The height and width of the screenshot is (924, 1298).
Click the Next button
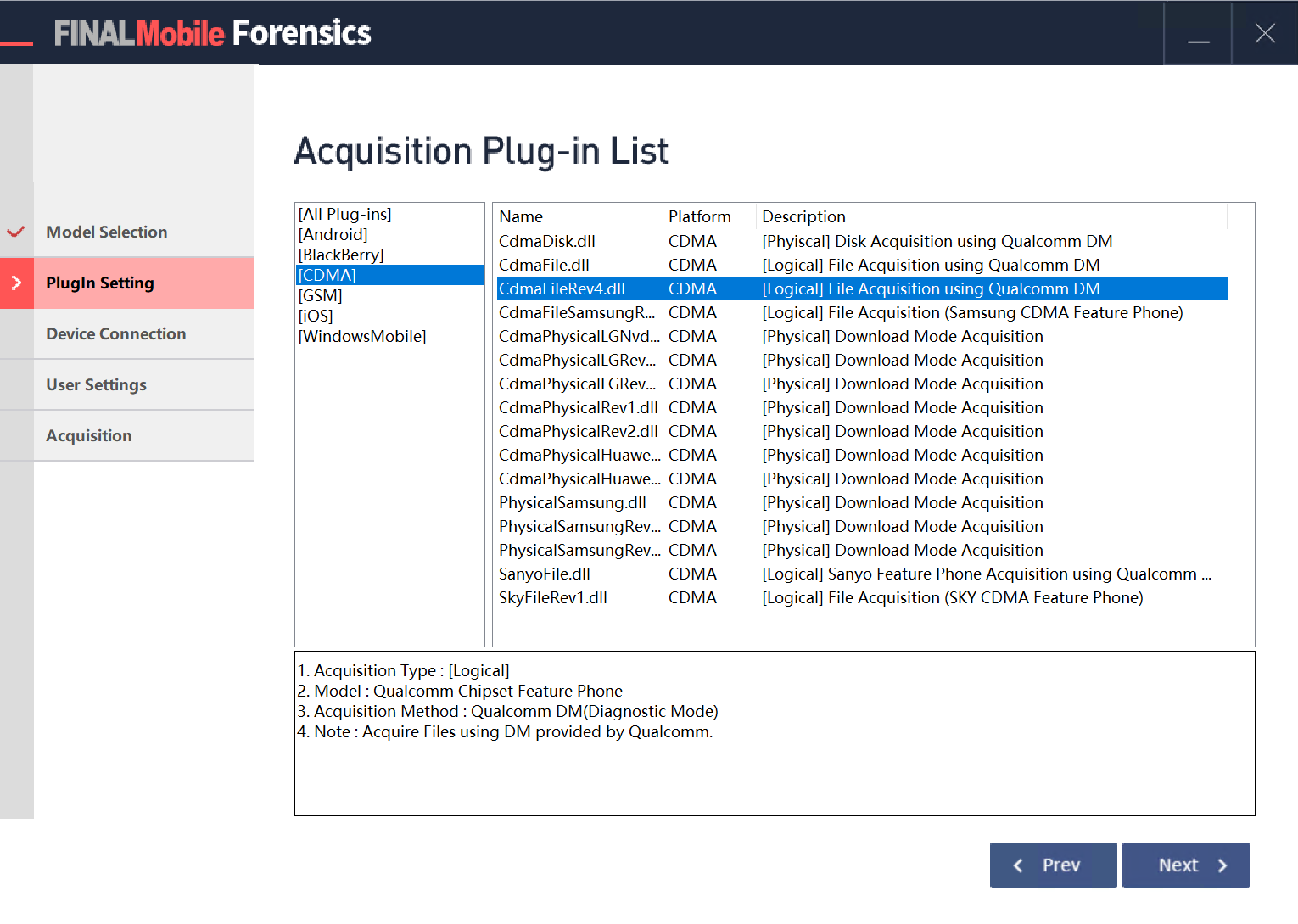tap(1186, 865)
